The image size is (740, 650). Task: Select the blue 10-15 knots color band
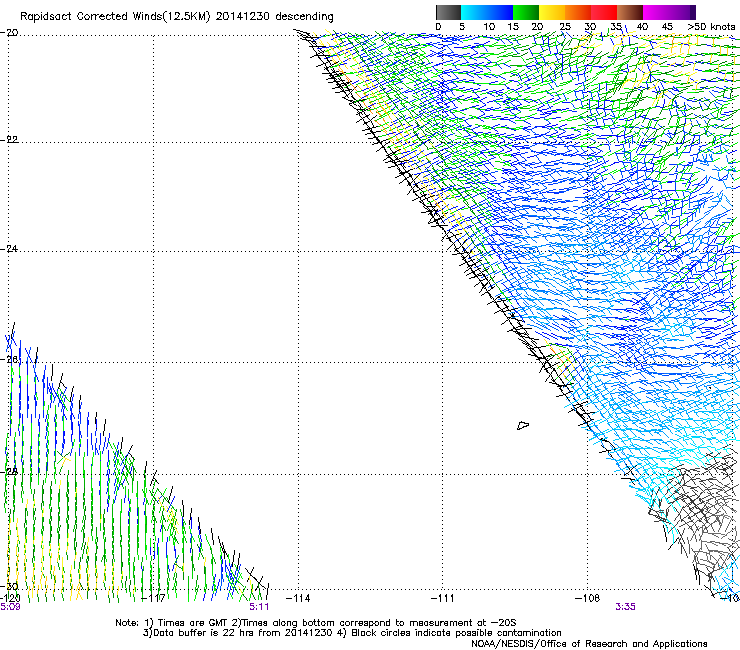coord(500,12)
